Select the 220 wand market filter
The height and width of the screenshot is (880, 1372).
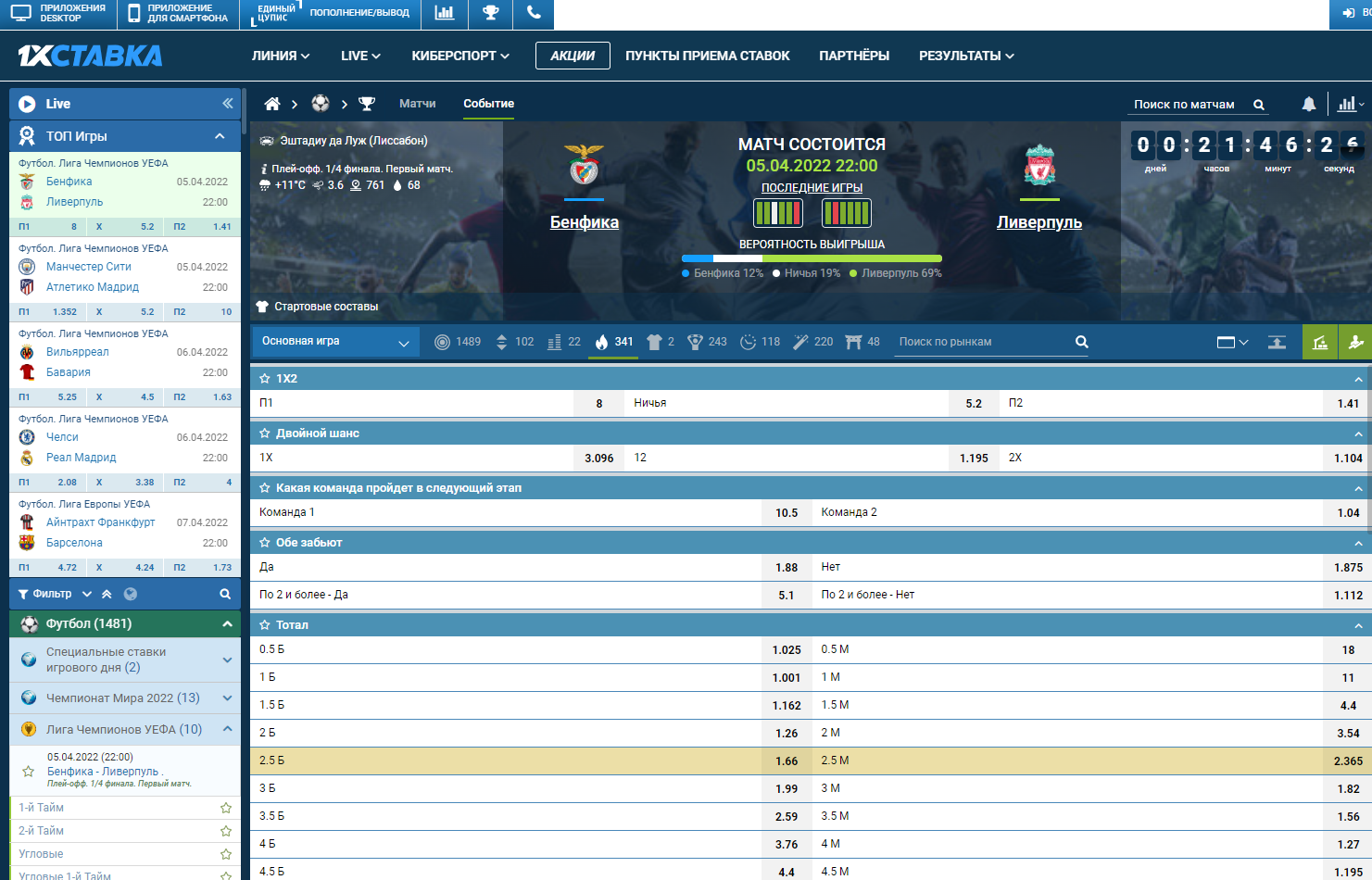coord(801,342)
